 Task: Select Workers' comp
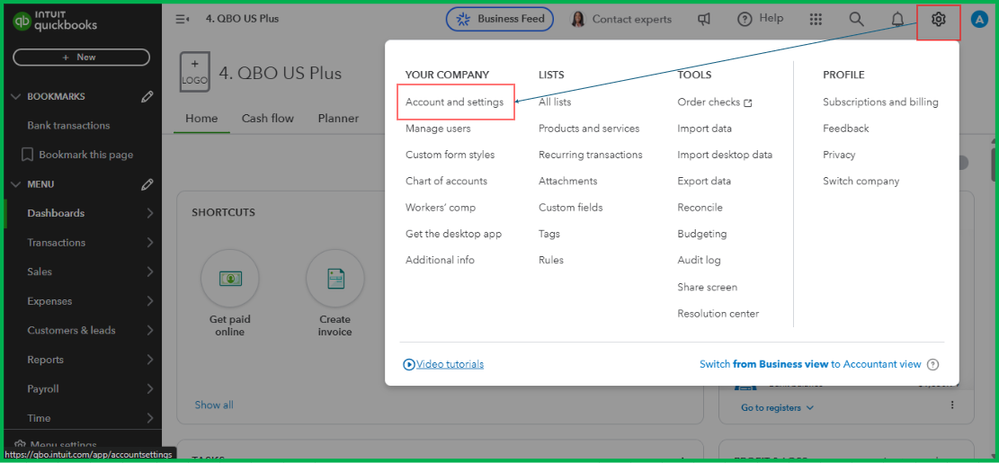point(440,208)
